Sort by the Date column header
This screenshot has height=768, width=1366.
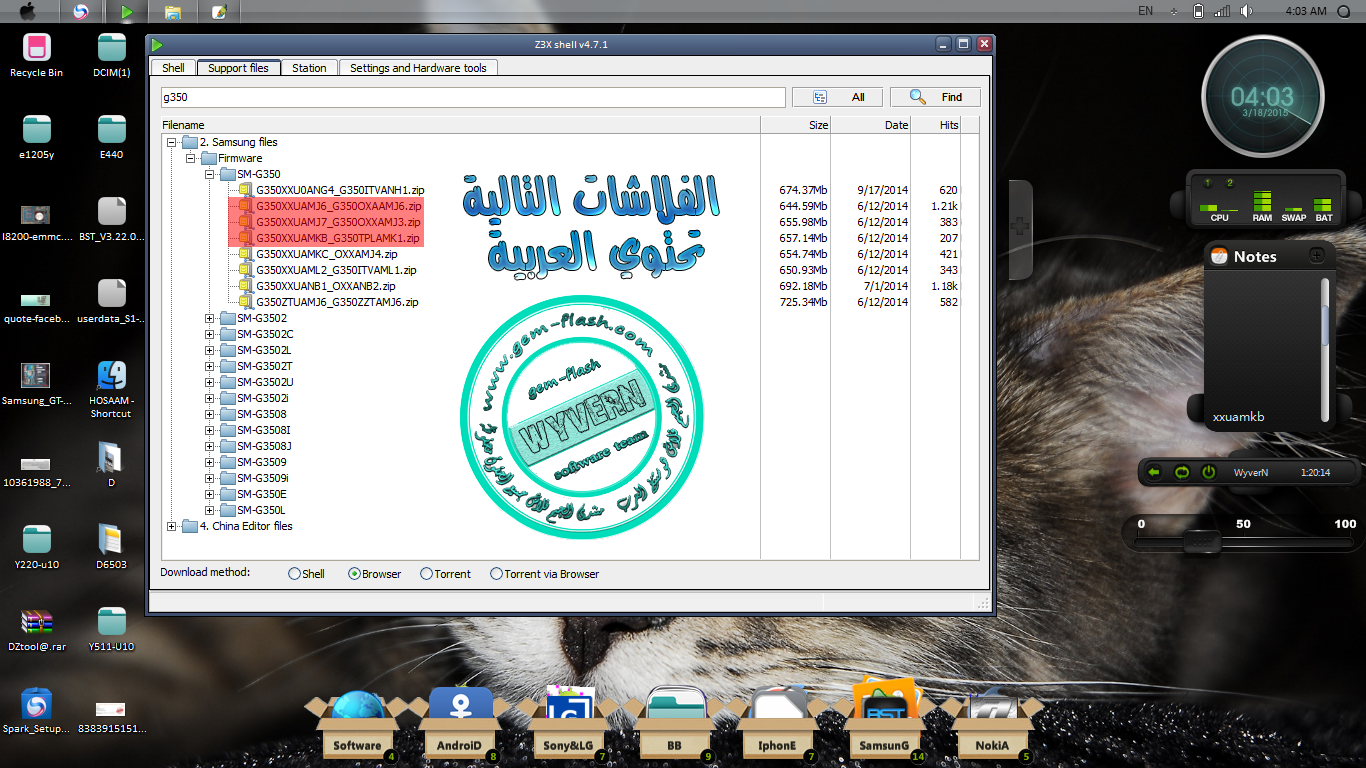click(x=872, y=125)
